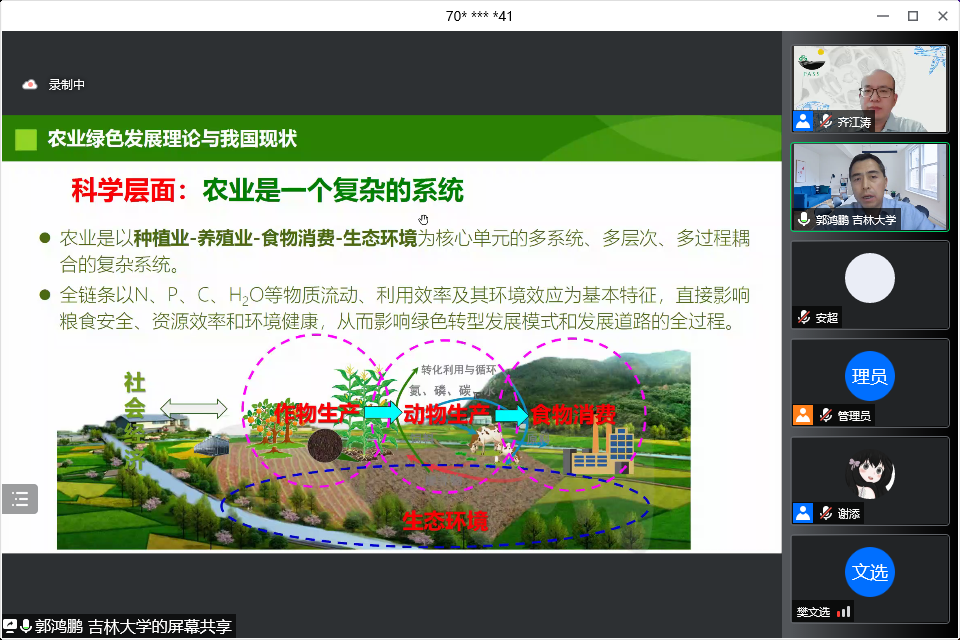This screenshot has height=640, width=960.
Task: Toggle 齐江涛's muted microphone icon
Action: 826,121
